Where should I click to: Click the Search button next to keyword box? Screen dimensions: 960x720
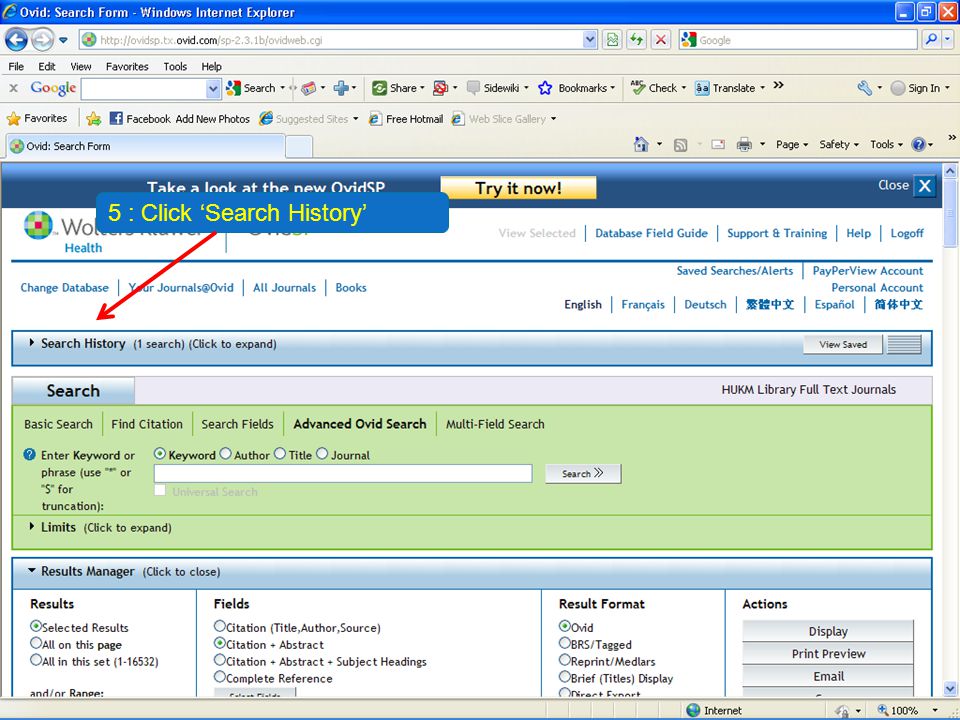pyautogui.click(x=583, y=473)
